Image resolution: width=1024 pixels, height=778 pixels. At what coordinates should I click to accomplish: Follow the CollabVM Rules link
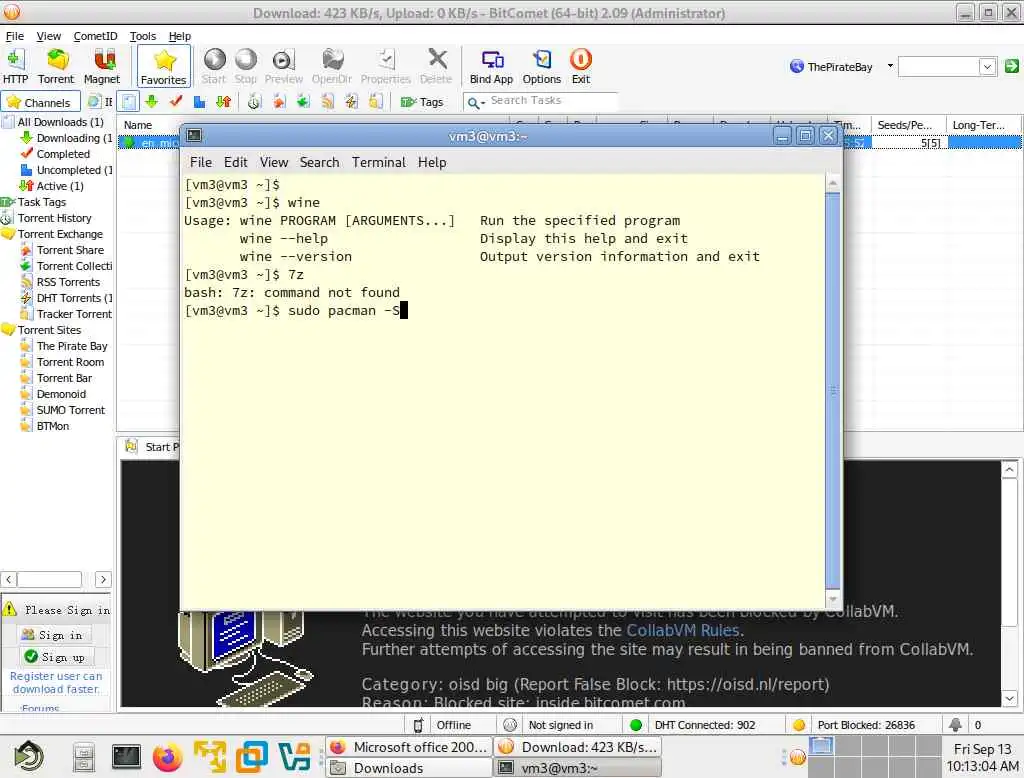click(682, 630)
